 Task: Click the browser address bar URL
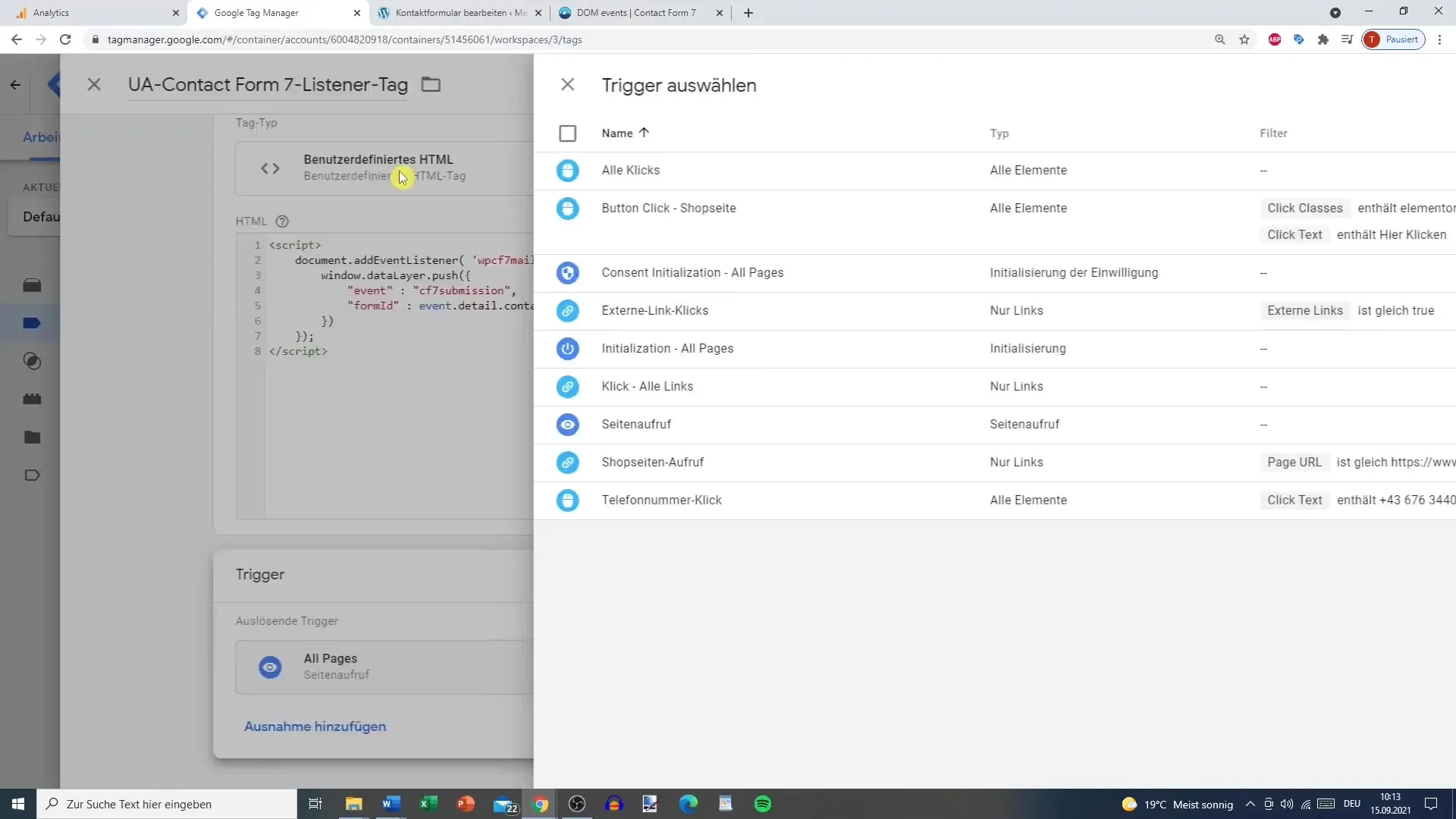[344, 39]
